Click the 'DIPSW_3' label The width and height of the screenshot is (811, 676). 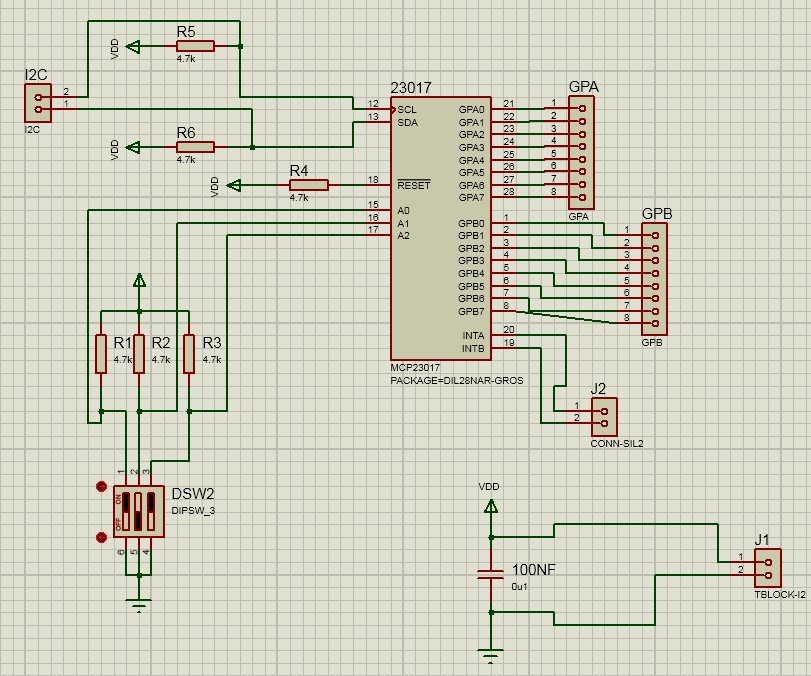click(x=193, y=510)
